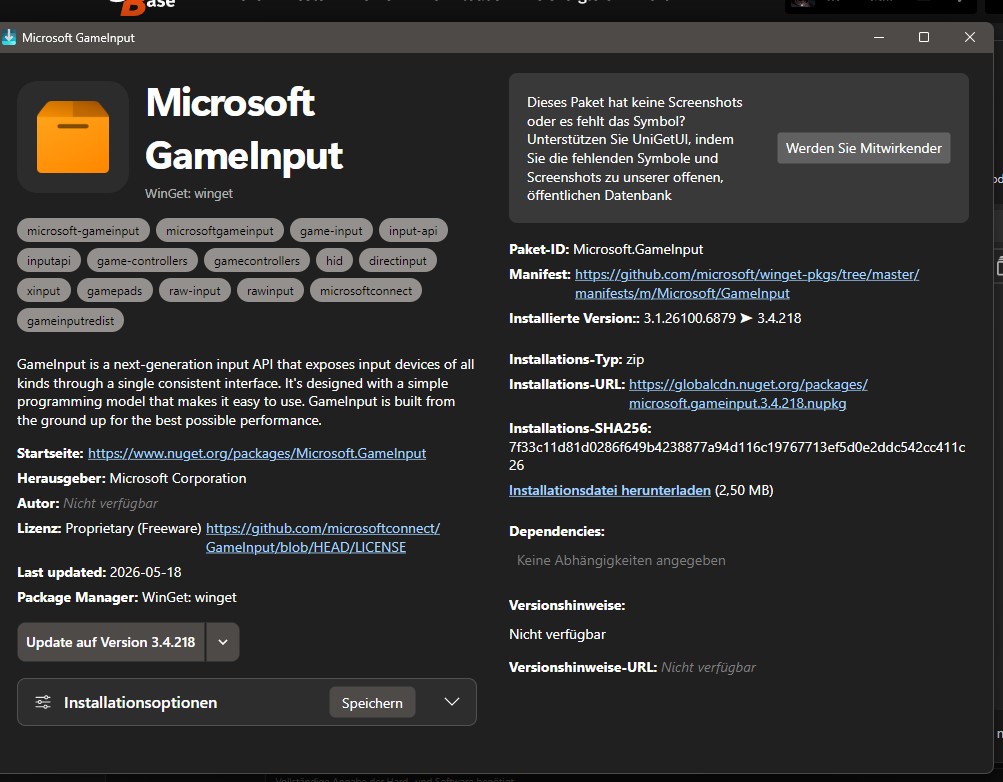The image size is (1003, 782).
Task: Maximize the Microsoft GameInput window
Action: click(924, 37)
